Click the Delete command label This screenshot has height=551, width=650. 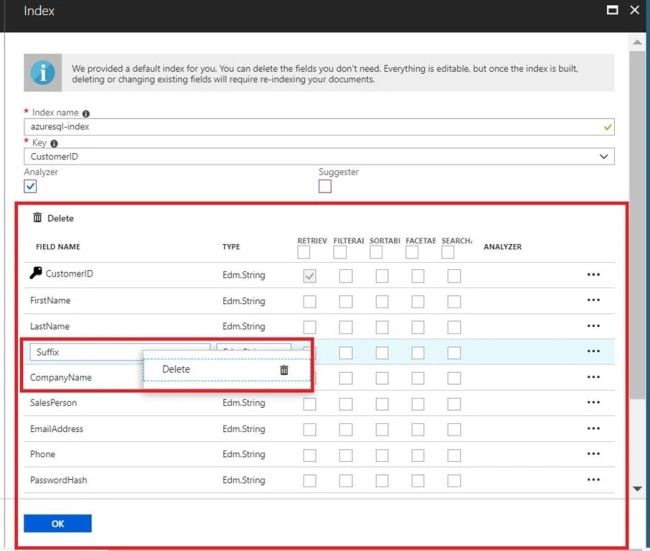[61, 218]
